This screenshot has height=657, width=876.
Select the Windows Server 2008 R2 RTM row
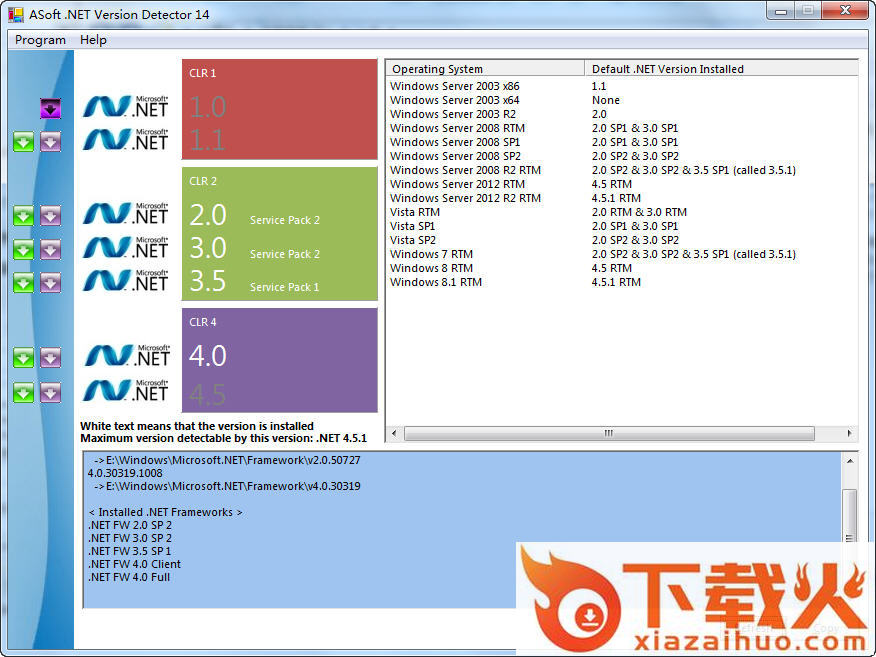tap(622, 170)
